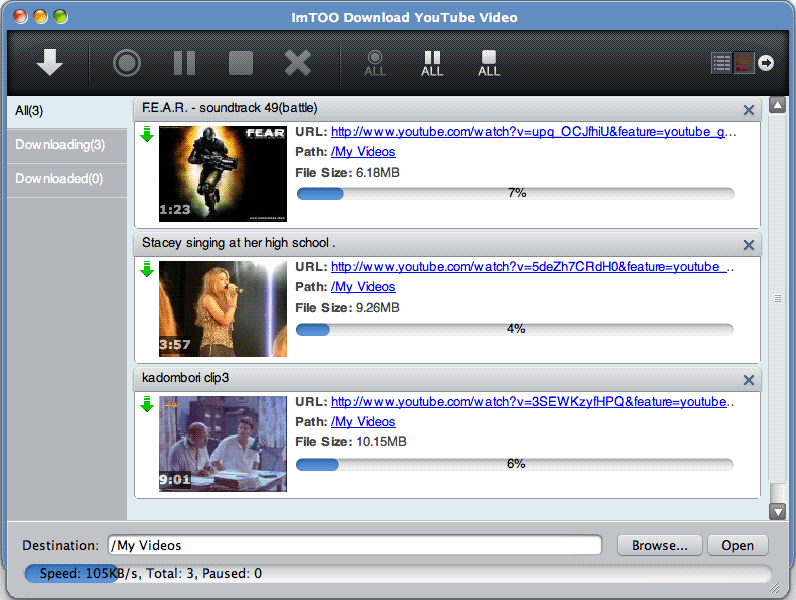Select the Downloading(3) category
The height and width of the screenshot is (600, 796).
point(67,146)
